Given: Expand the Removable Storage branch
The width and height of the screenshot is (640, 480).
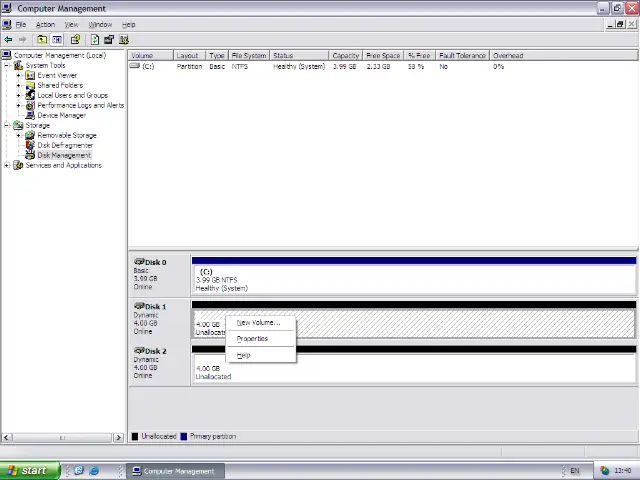Looking at the screenshot, I should pos(18,136).
